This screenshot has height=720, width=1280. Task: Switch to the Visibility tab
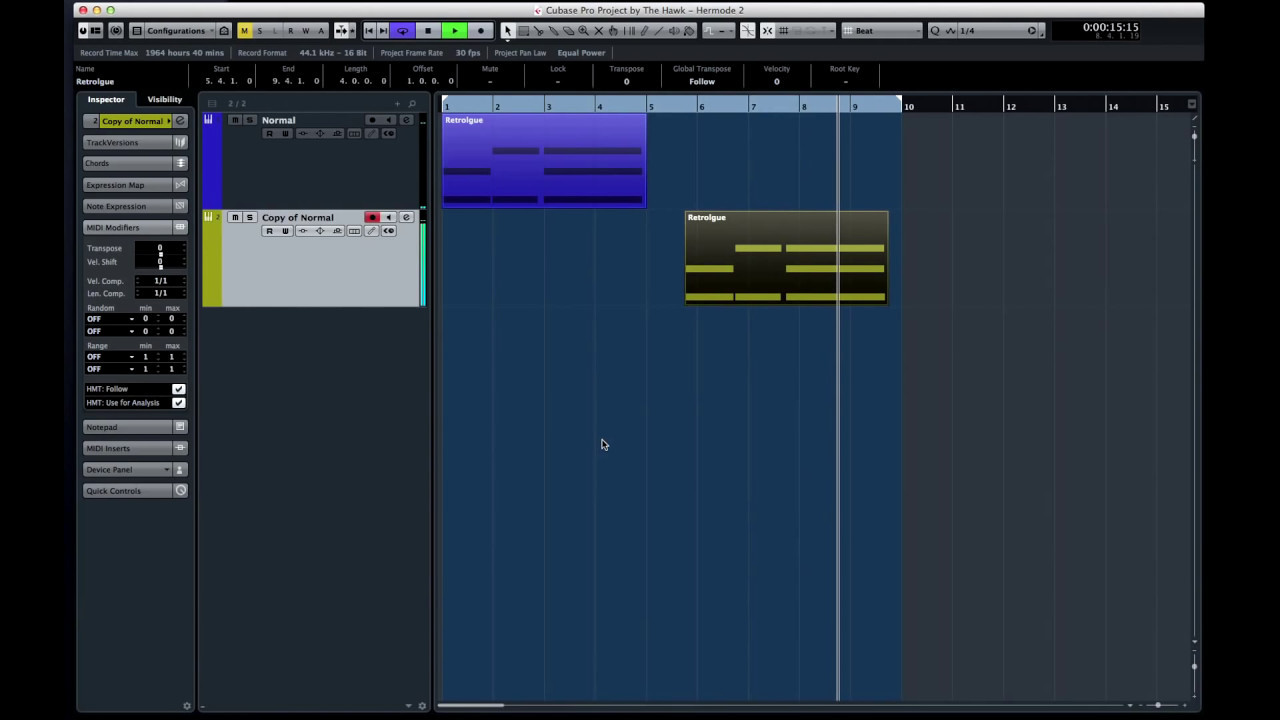pyautogui.click(x=165, y=99)
